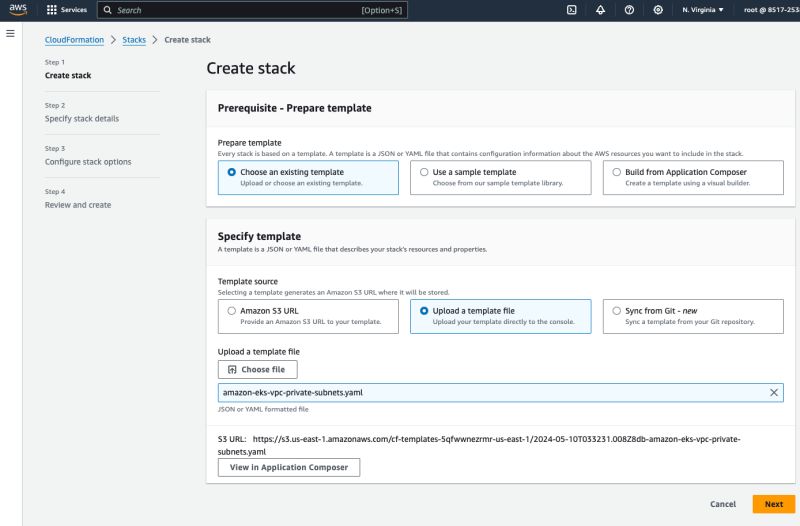The width and height of the screenshot is (800, 526).
Task: Select Sync from Git template source
Action: pyautogui.click(x=693, y=316)
